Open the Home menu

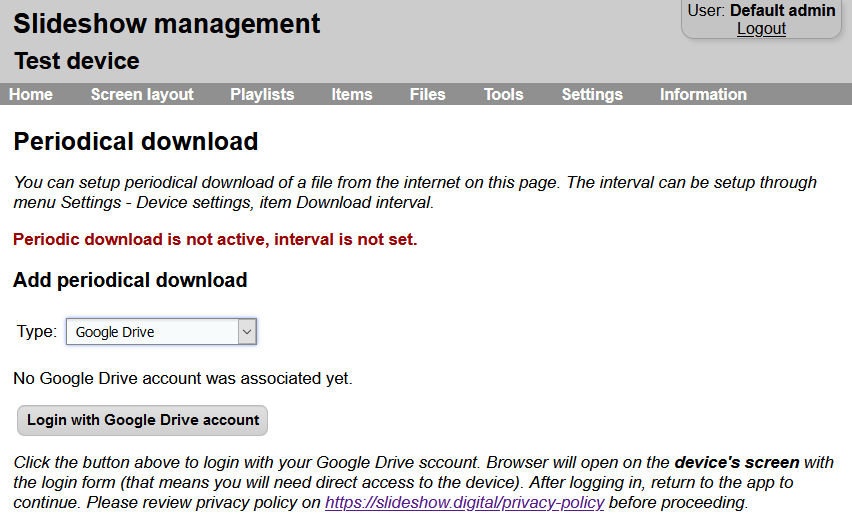(31, 94)
